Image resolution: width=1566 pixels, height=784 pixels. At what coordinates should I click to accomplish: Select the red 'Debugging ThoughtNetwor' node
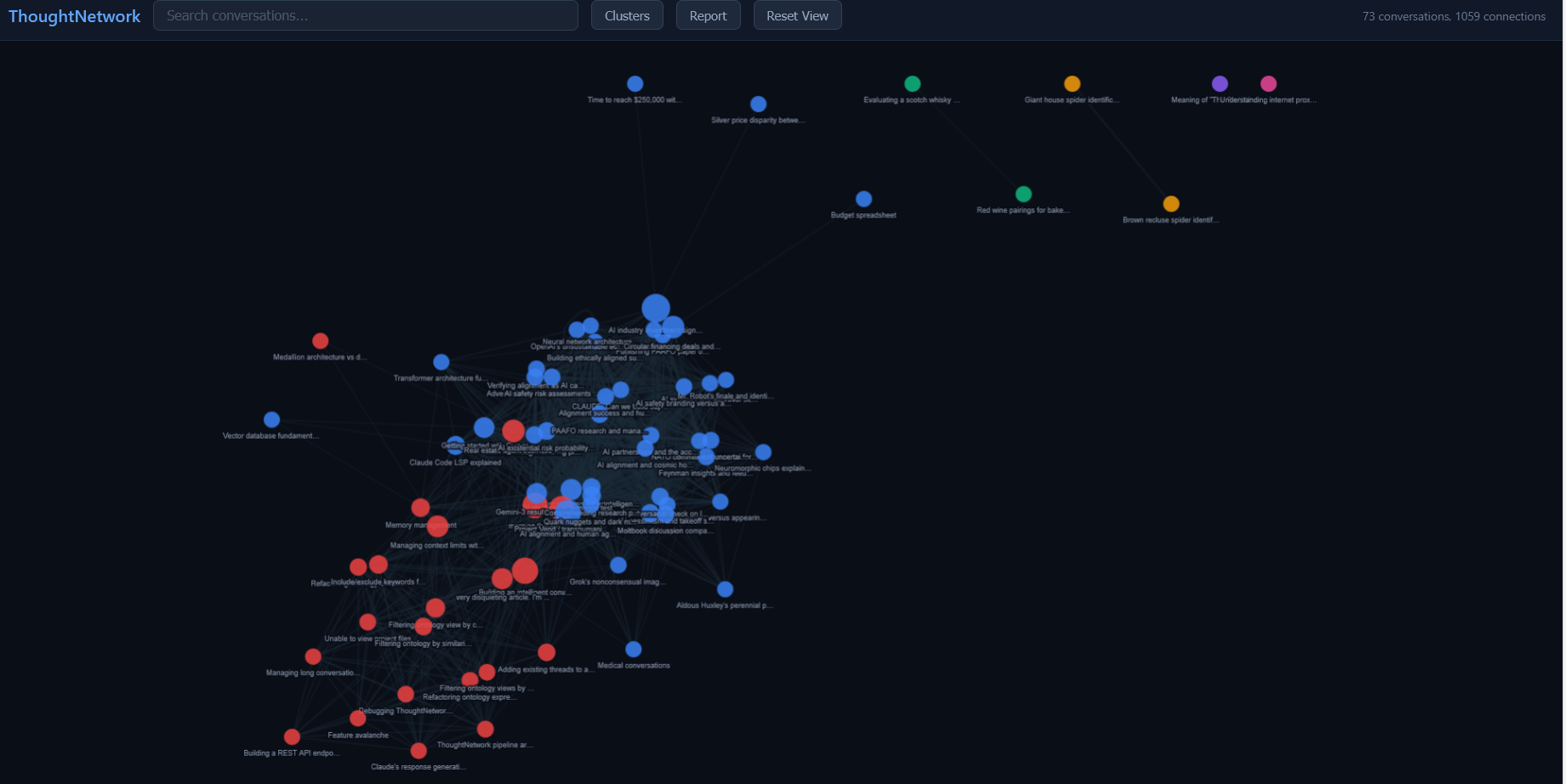click(406, 695)
